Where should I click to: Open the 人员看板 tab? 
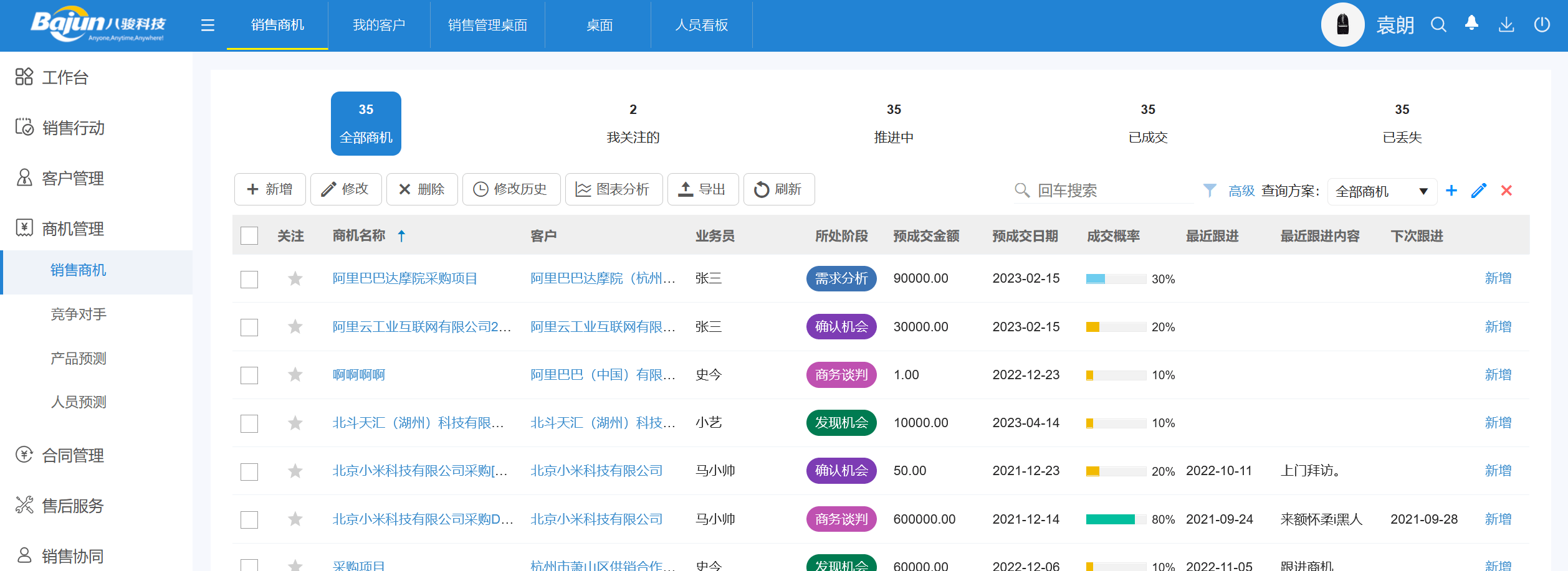[701, 25]
